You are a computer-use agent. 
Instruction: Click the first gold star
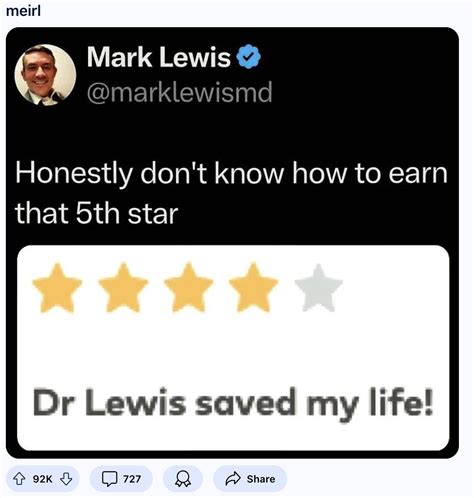[57, 287]
